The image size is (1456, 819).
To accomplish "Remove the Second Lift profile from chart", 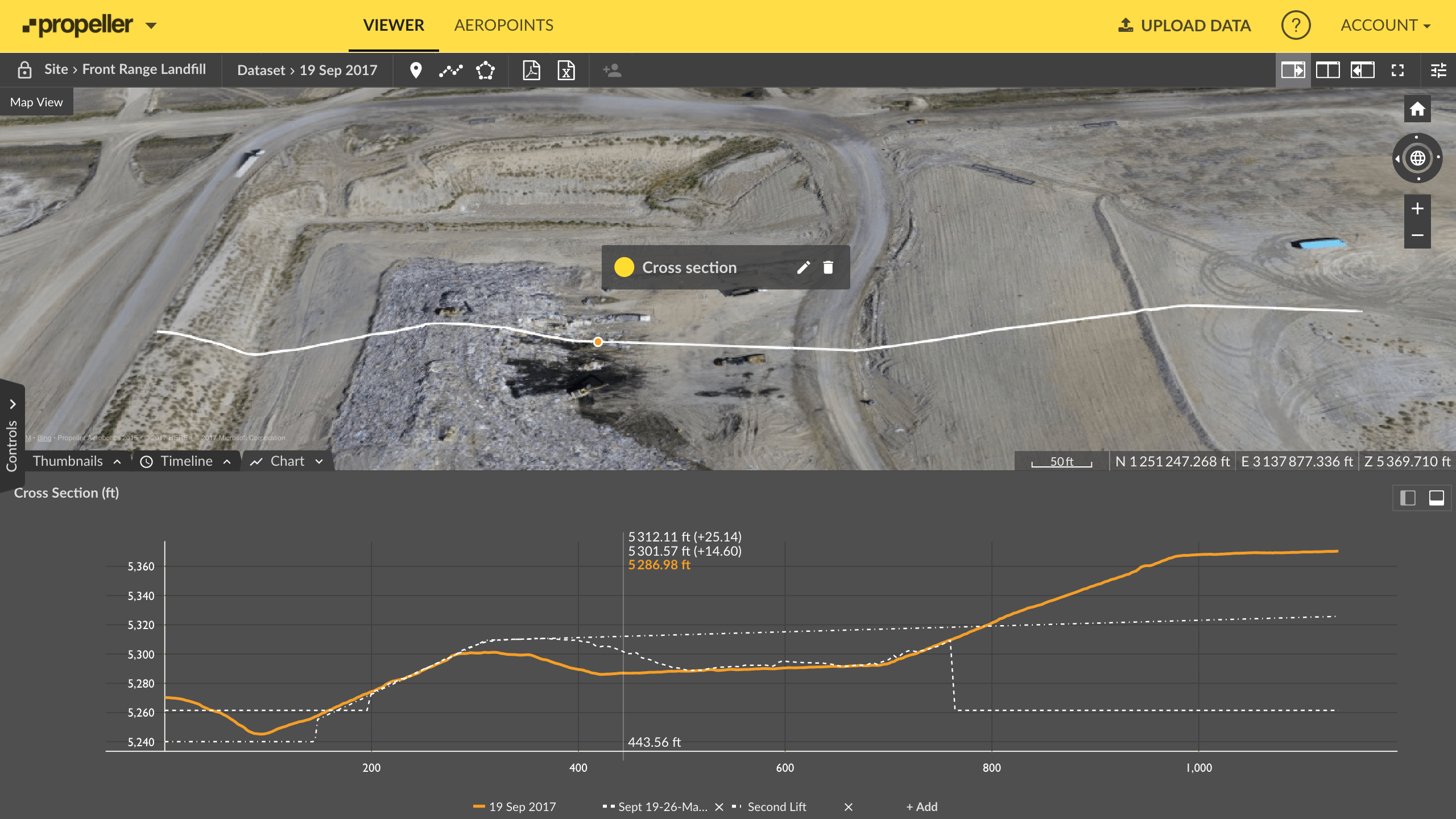I will tap(848, 806).
